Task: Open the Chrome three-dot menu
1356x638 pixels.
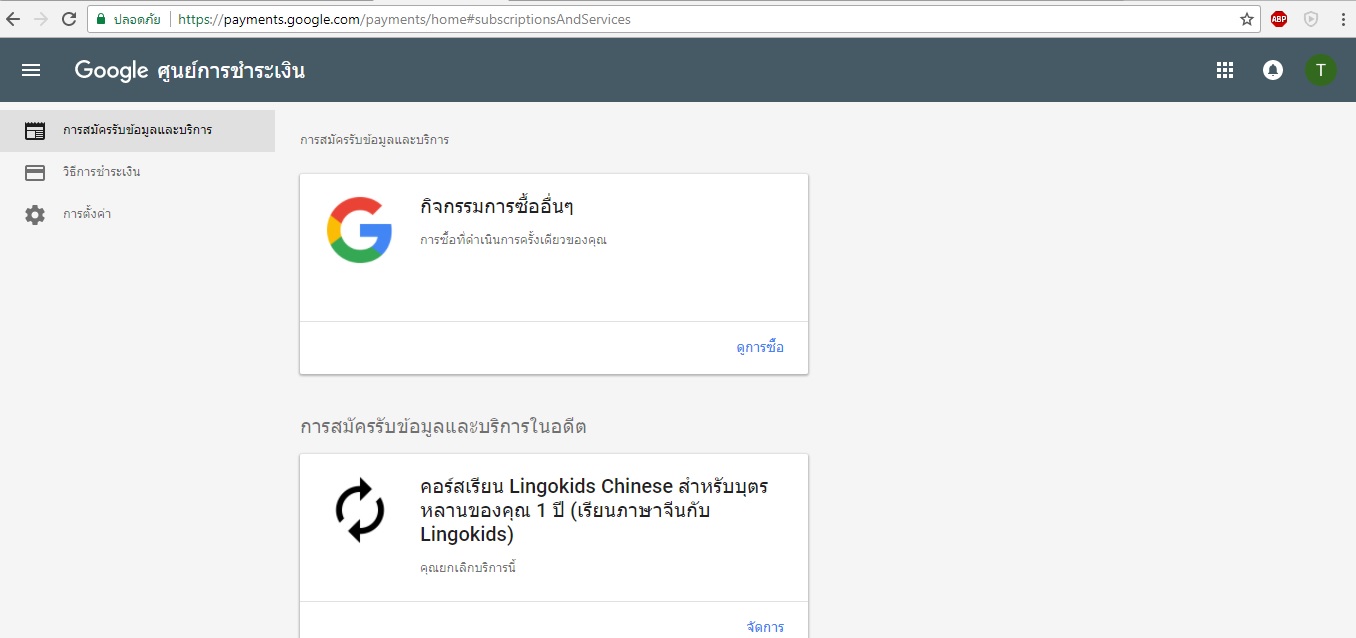Action: 1342,19
